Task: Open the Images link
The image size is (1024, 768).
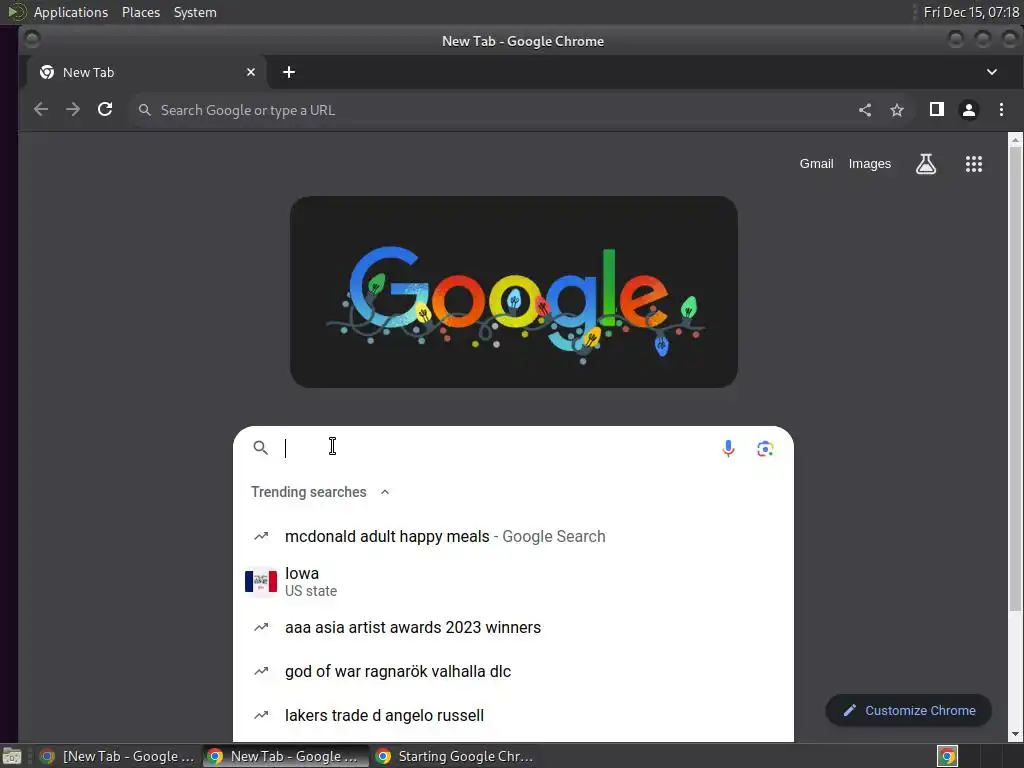Action: tap(869, 164)
